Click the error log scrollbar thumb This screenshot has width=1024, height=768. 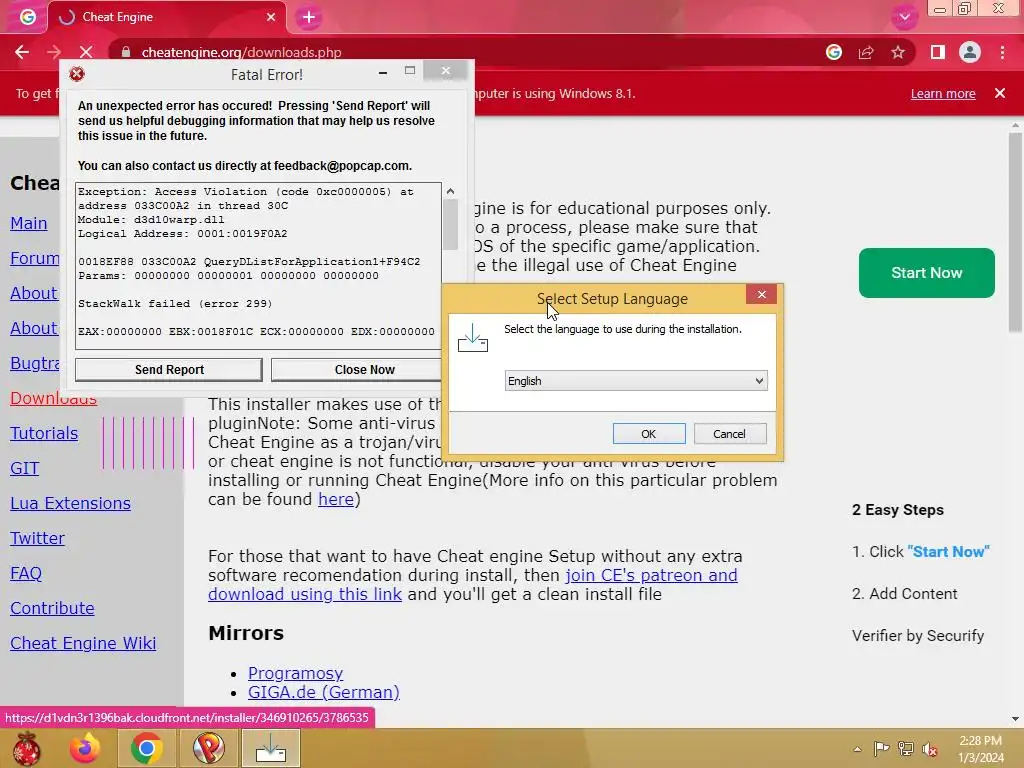tap(450, 225)
